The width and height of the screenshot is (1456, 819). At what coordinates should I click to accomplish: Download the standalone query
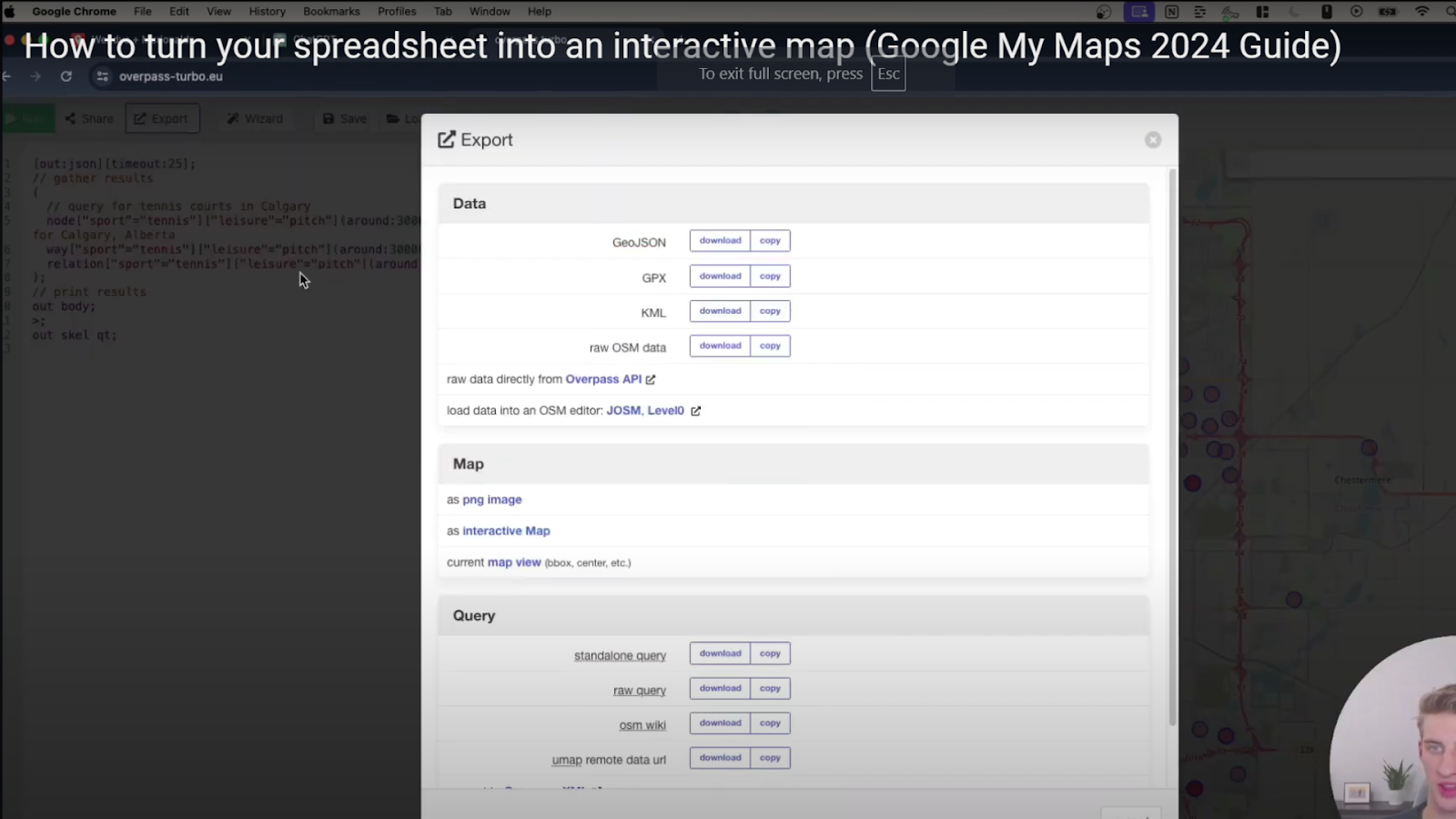(720, 653)
